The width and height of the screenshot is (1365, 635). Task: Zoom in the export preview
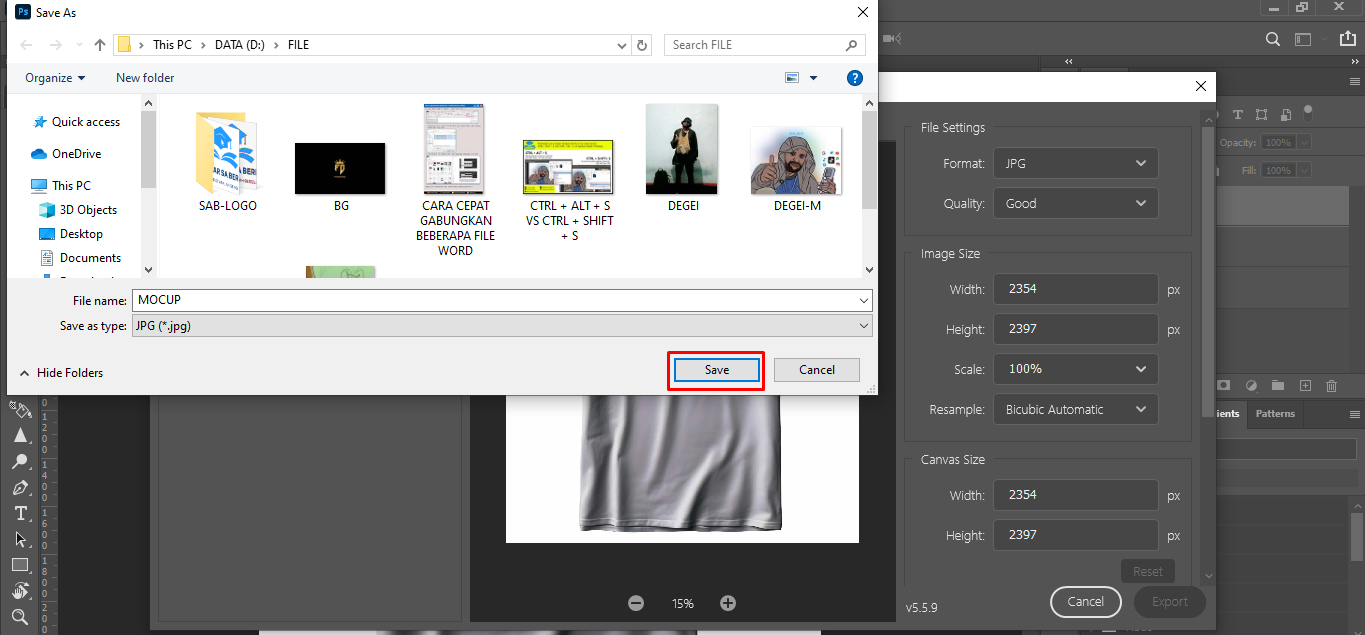point(728,603)
